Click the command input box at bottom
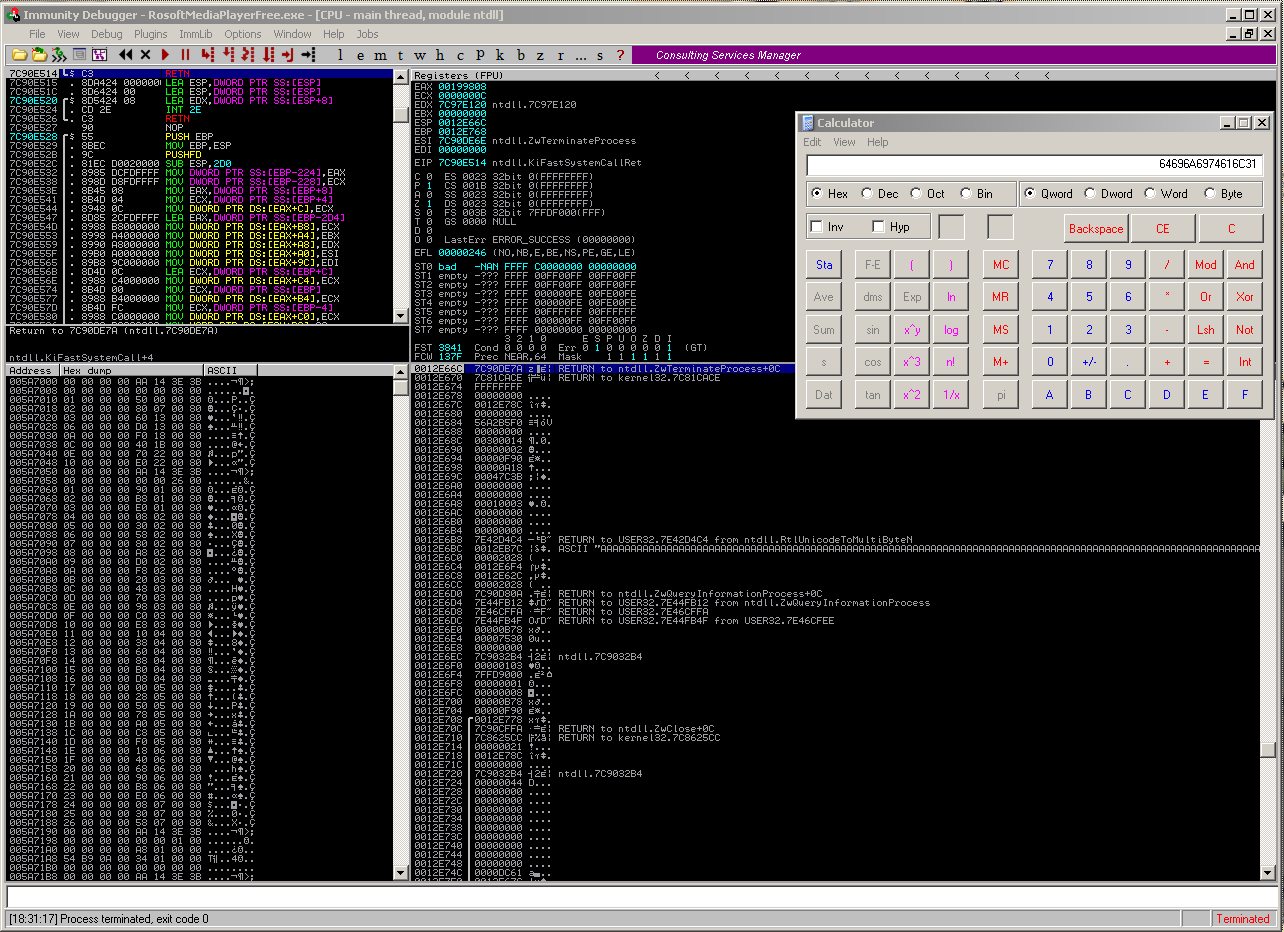The height and width of the screenshot is (932, 1284). click(x=641, y=897)
